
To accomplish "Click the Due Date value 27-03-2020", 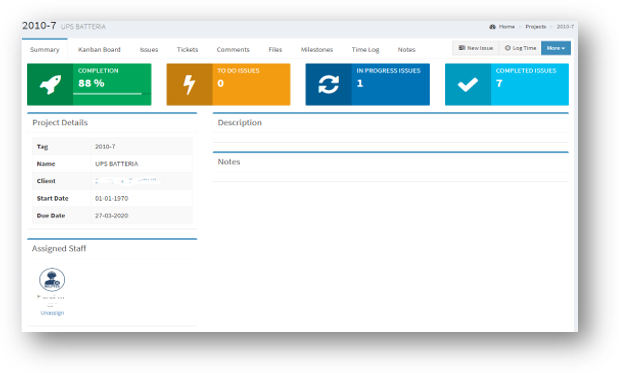I will click(111, 216).
